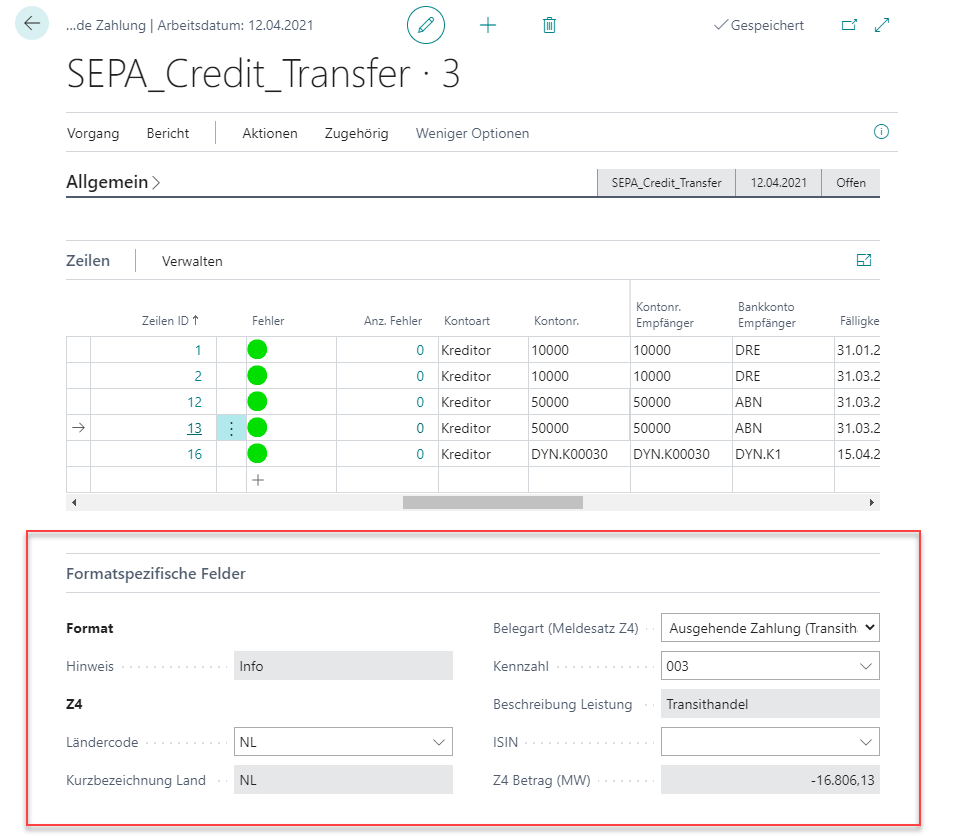Click the back arrow button
The height and width of the screenshot is (836, 965).
(32, 24)
